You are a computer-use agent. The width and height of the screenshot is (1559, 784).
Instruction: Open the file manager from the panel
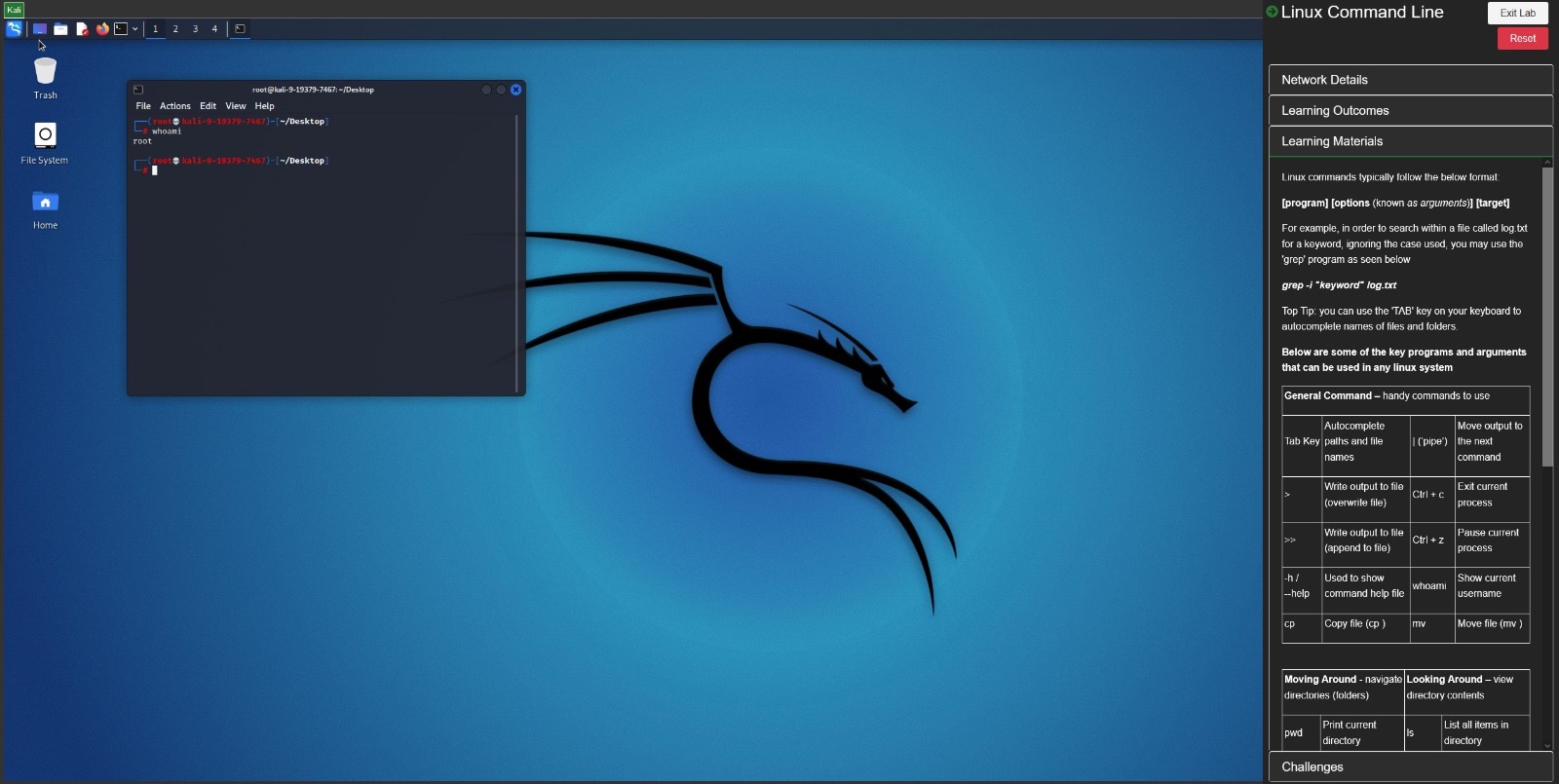[x=60, y=29]
